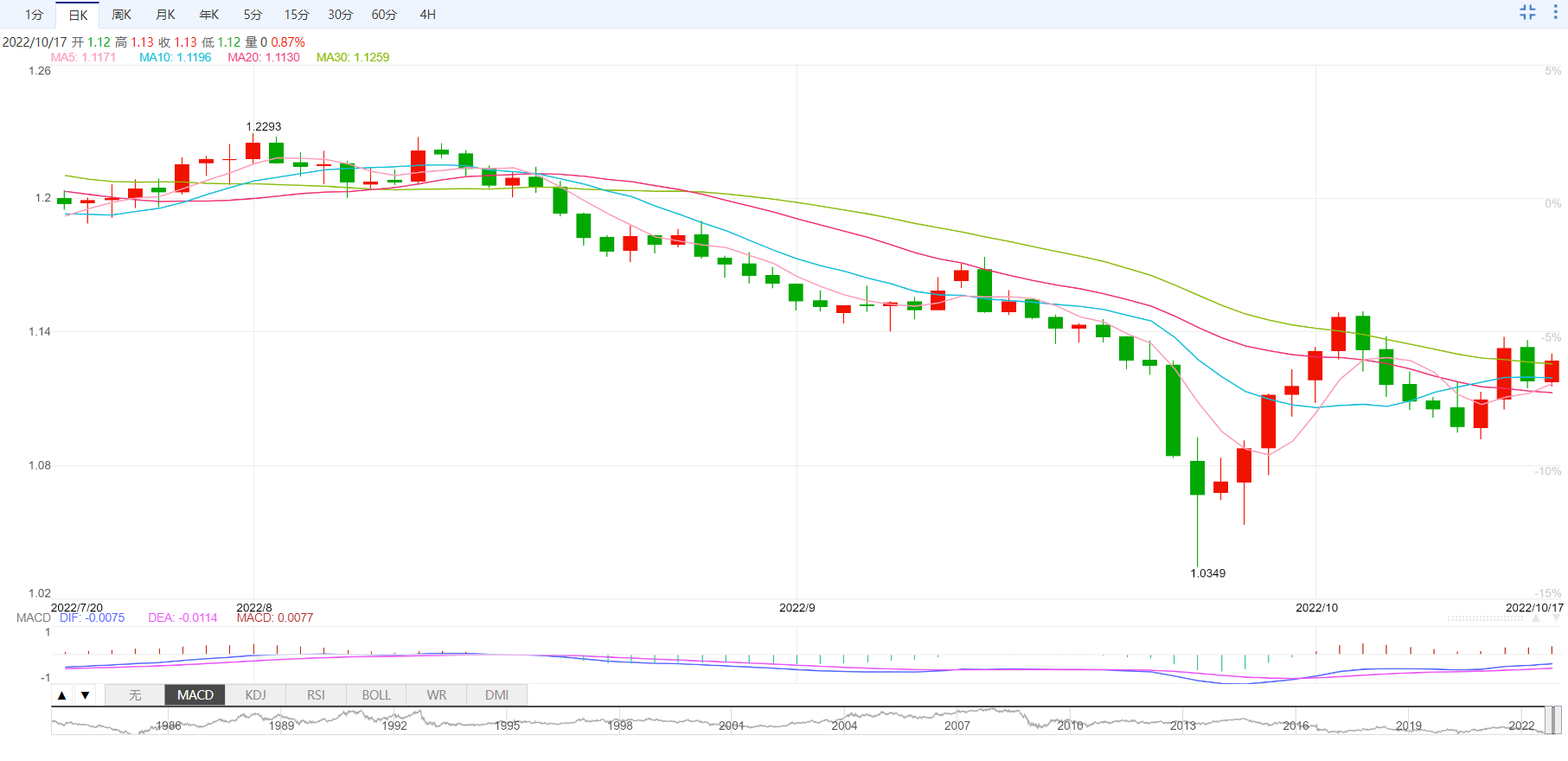Screen dimensions: 1568x761
Task: Click the MA5: 1.1171 legend
Action: click(83, 57)
